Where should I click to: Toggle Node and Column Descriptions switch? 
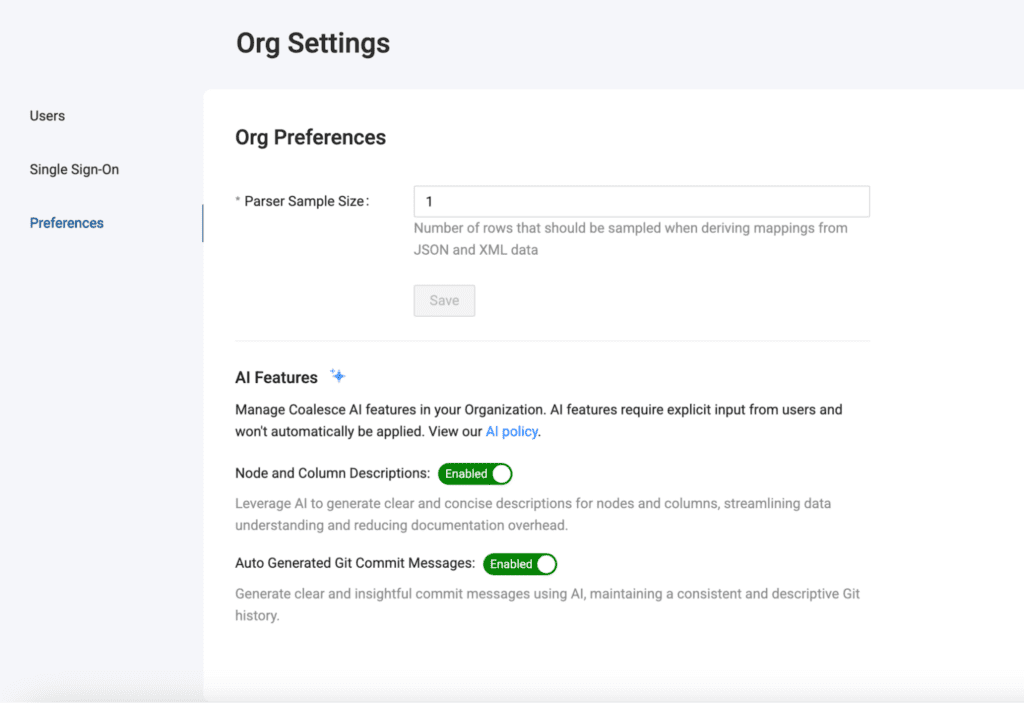pyautogui.click(x=475, y=473)
